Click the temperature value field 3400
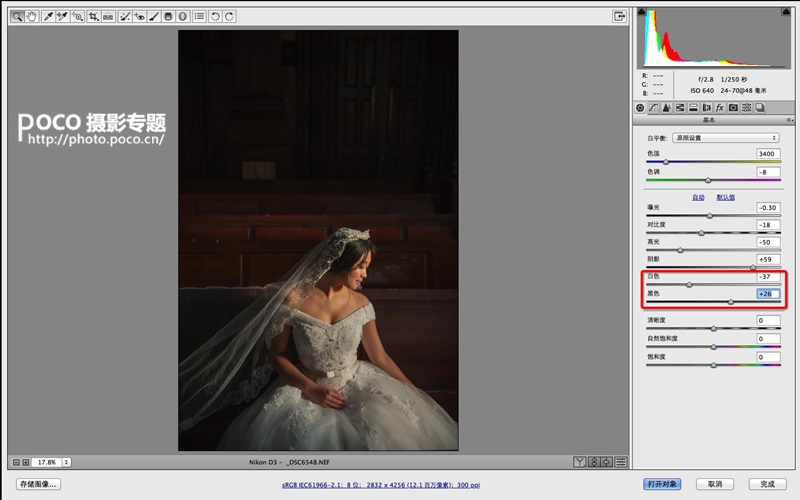Image resolution: width=800 pixels, height=500 pixels. pyautogui.click(x=768, y=154)
